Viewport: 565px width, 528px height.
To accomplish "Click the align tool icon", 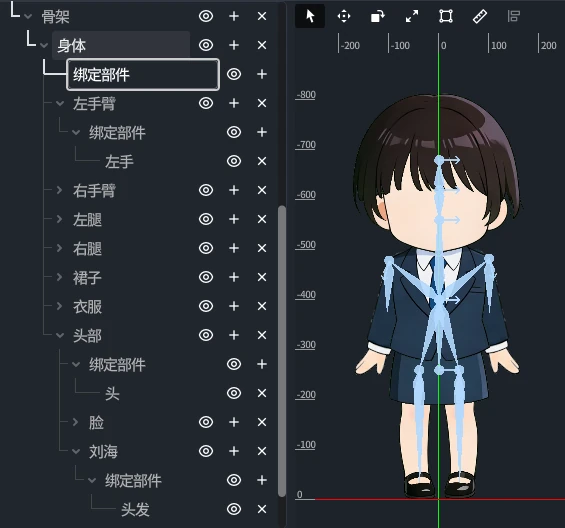I will pyautogui.click(x=513, y=16).
